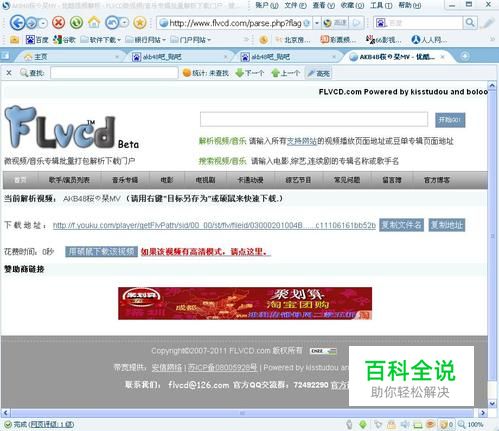Click the Go arrow button after address bar
Viewport: 499px width, 431px height.
pos(356,23)
